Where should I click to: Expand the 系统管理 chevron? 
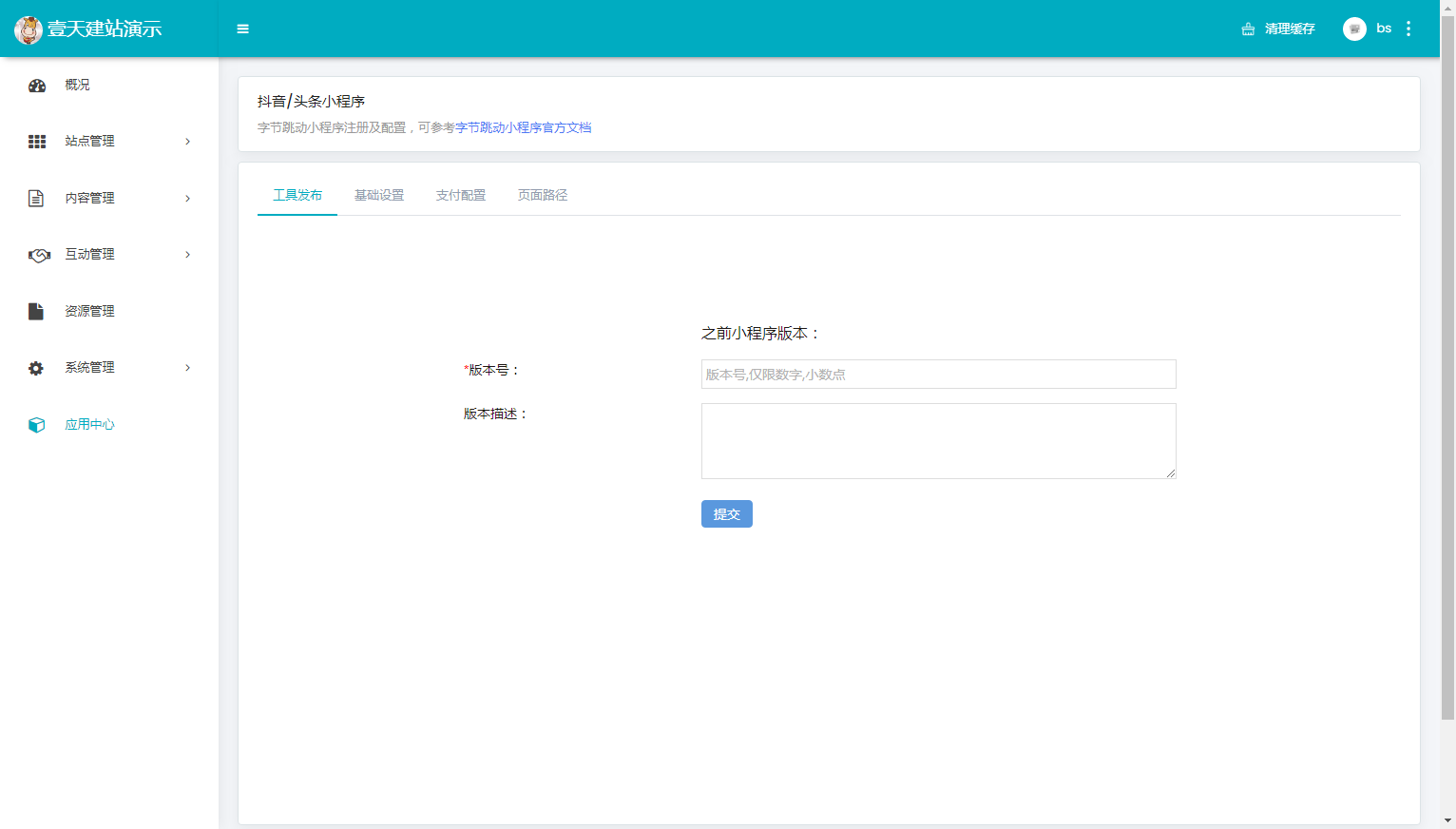187,368
